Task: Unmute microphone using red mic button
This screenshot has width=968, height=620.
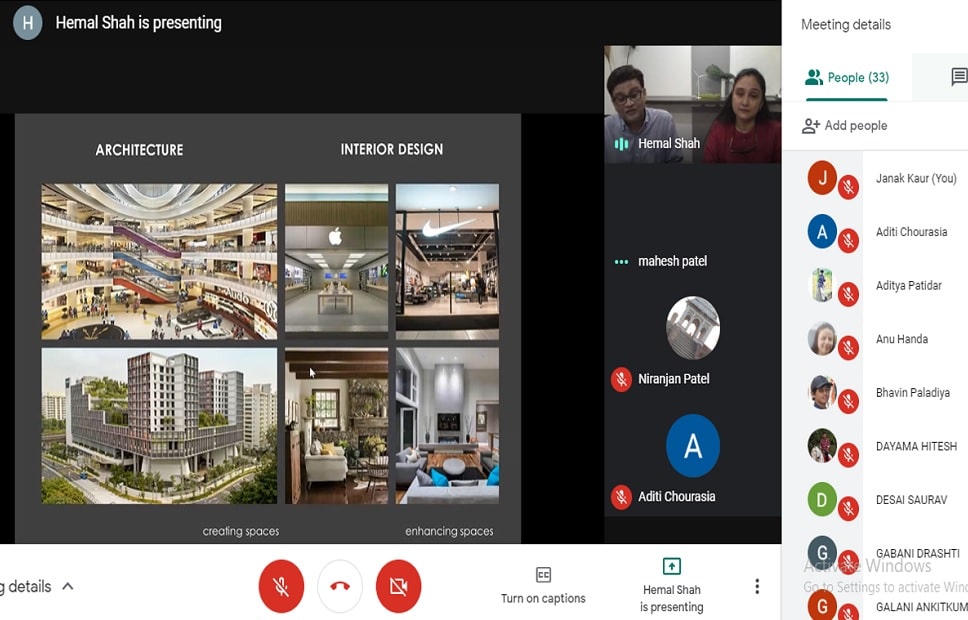Action: point(281,586)
